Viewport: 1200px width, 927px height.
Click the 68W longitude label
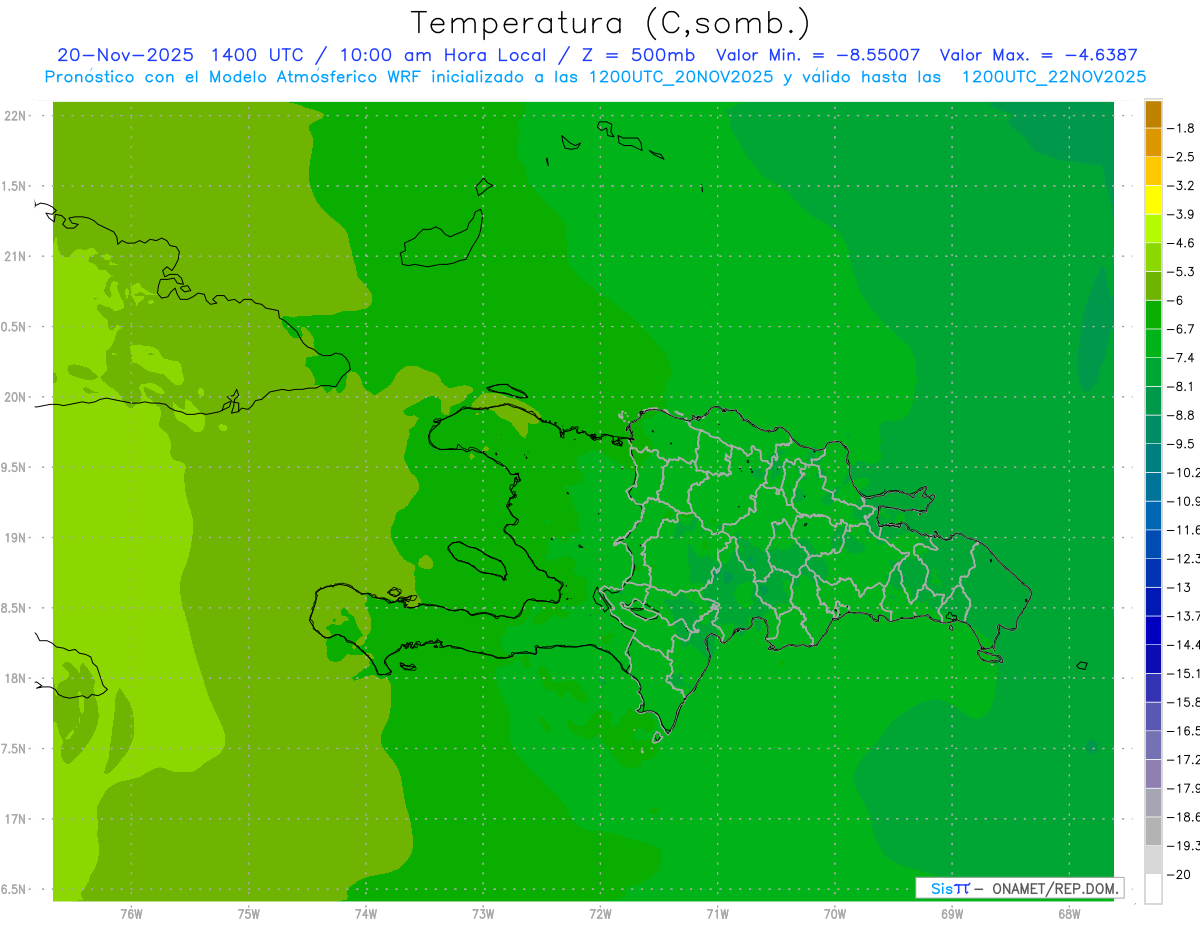(x=1069, y=913)
